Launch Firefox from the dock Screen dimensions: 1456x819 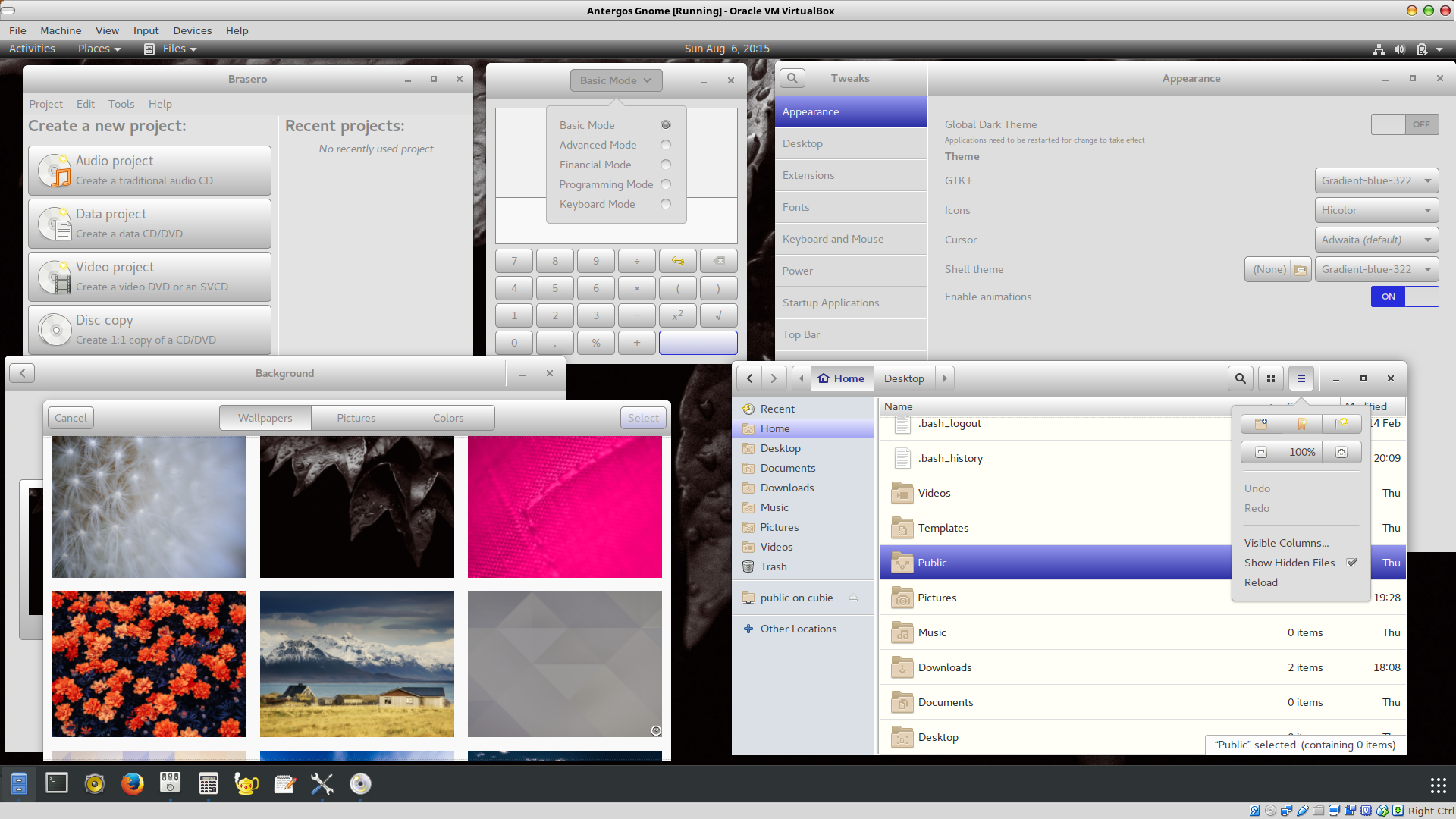(x=133, y=783)
